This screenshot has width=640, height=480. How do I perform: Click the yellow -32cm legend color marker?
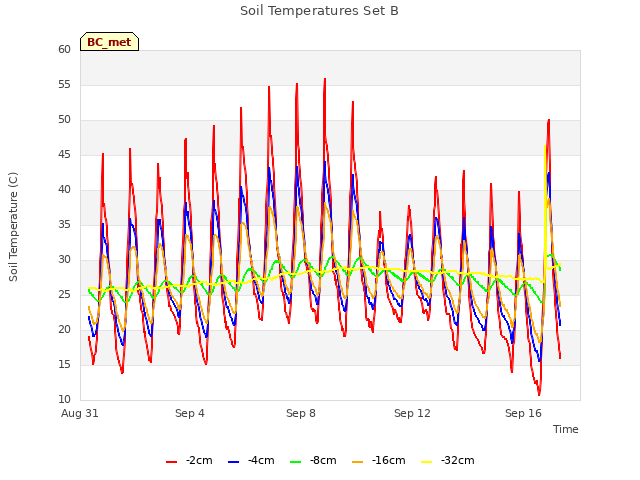pos(427,462)
